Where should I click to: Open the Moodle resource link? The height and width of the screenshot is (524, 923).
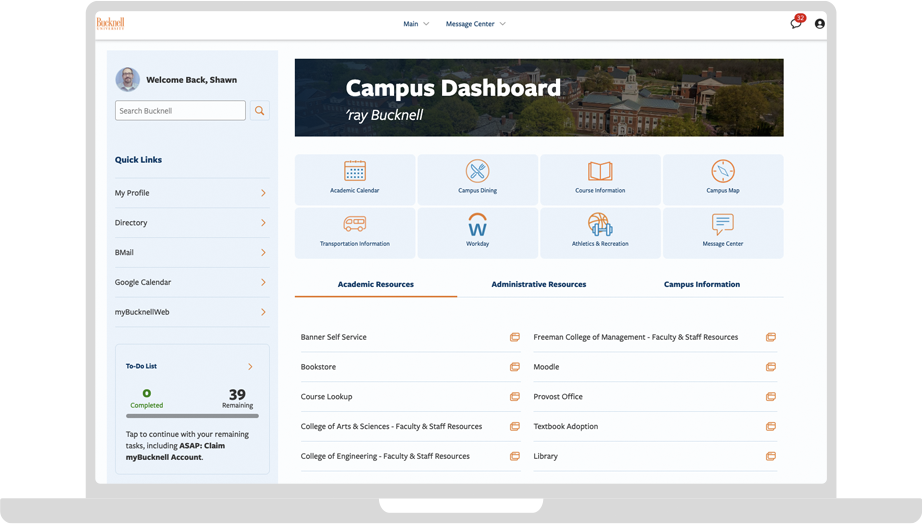[x=546, y=367]
